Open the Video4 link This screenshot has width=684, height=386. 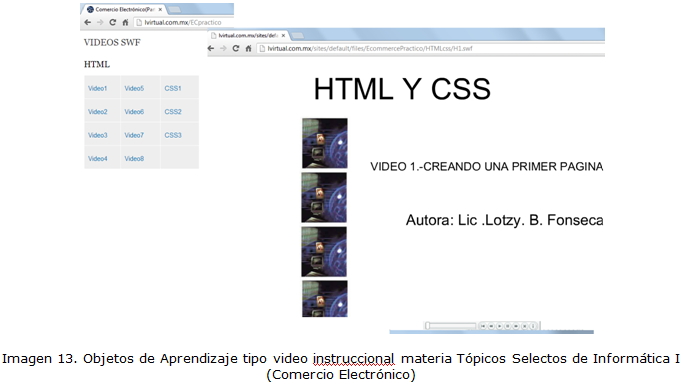point(97,159)
